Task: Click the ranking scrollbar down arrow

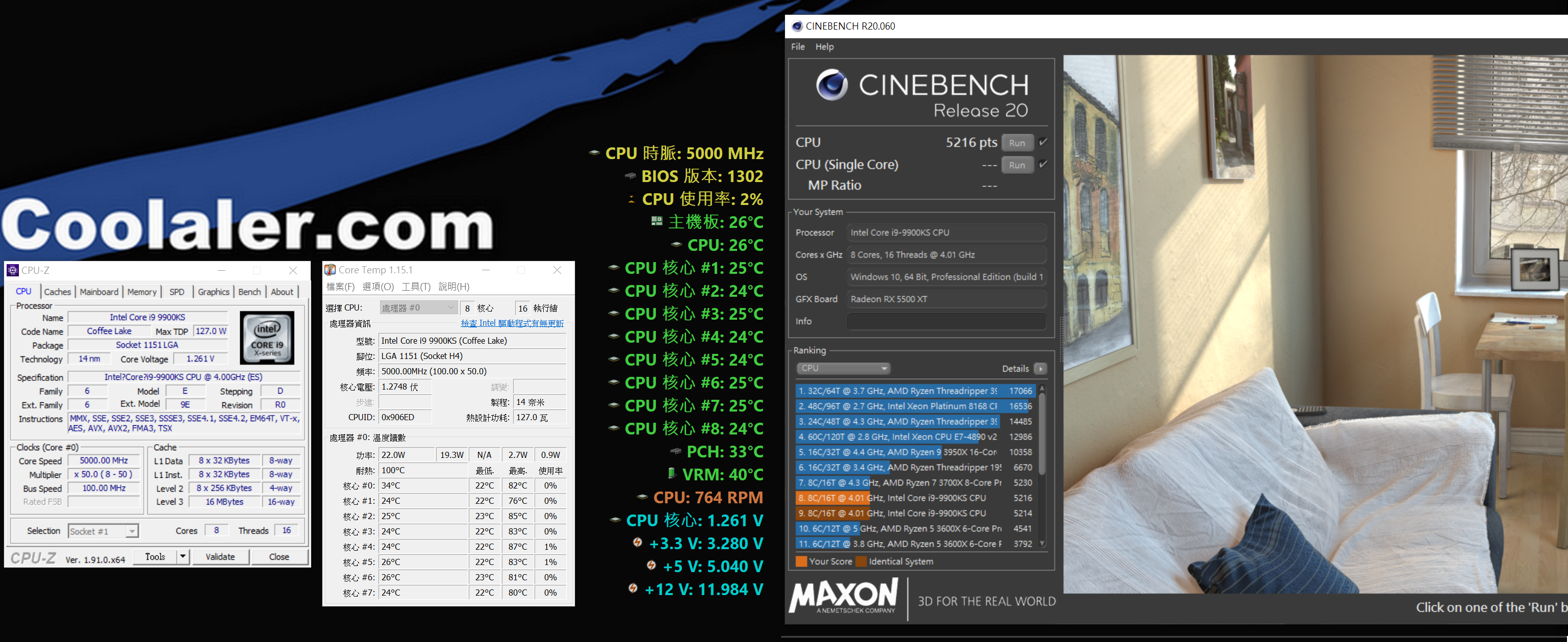Action: point(1042,544)
